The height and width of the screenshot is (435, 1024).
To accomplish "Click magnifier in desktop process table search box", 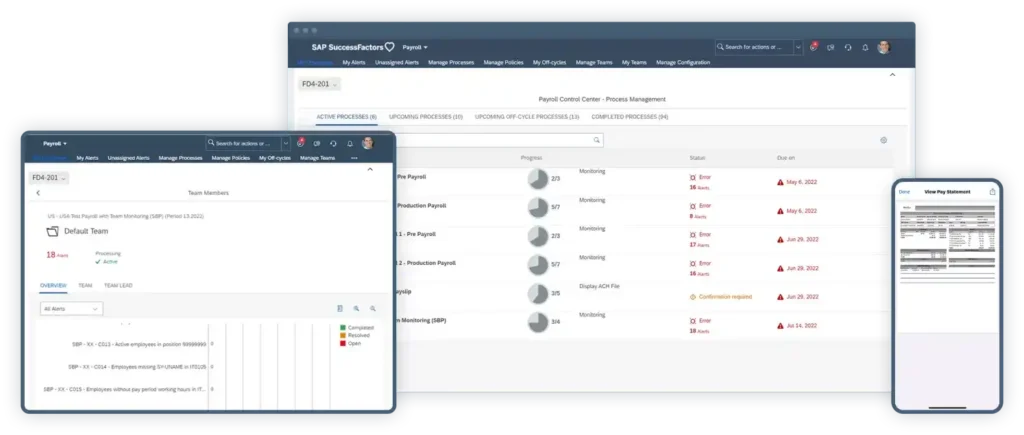I will pos(596,140).
